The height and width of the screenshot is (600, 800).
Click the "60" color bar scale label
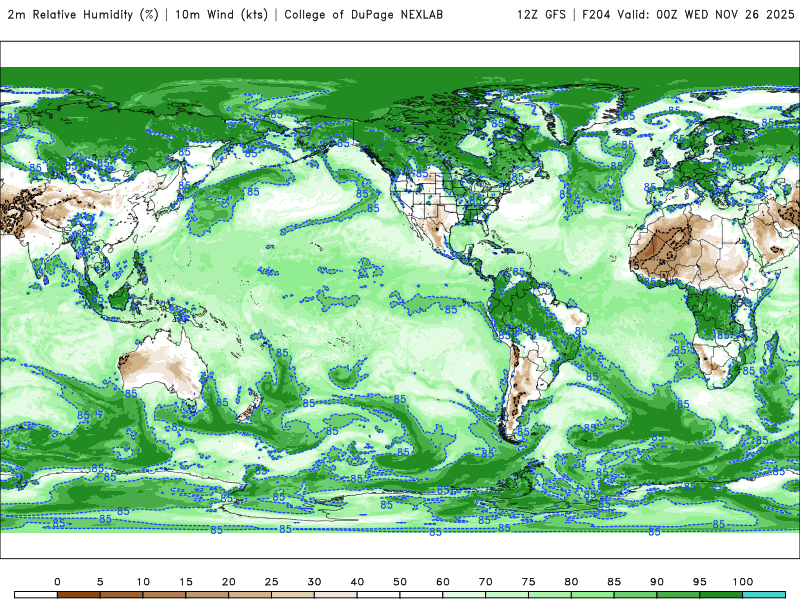[443, 582]
